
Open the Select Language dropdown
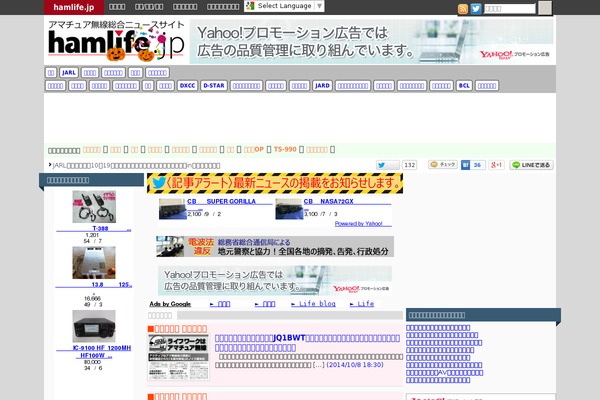point(284,6)
